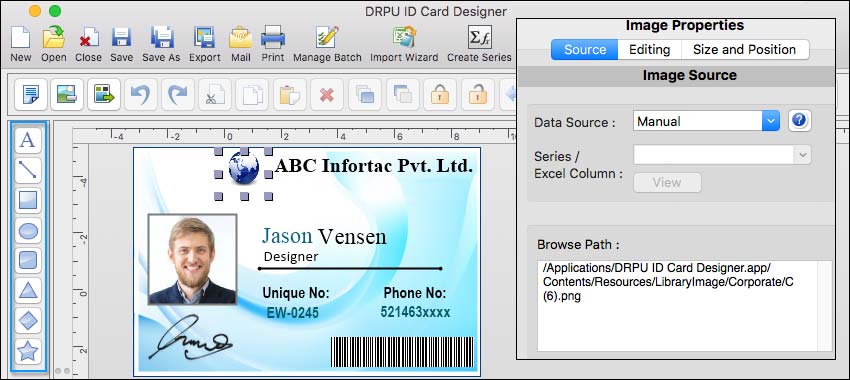
Task: Click the Mail envelope icon
Action: point(240,37)
